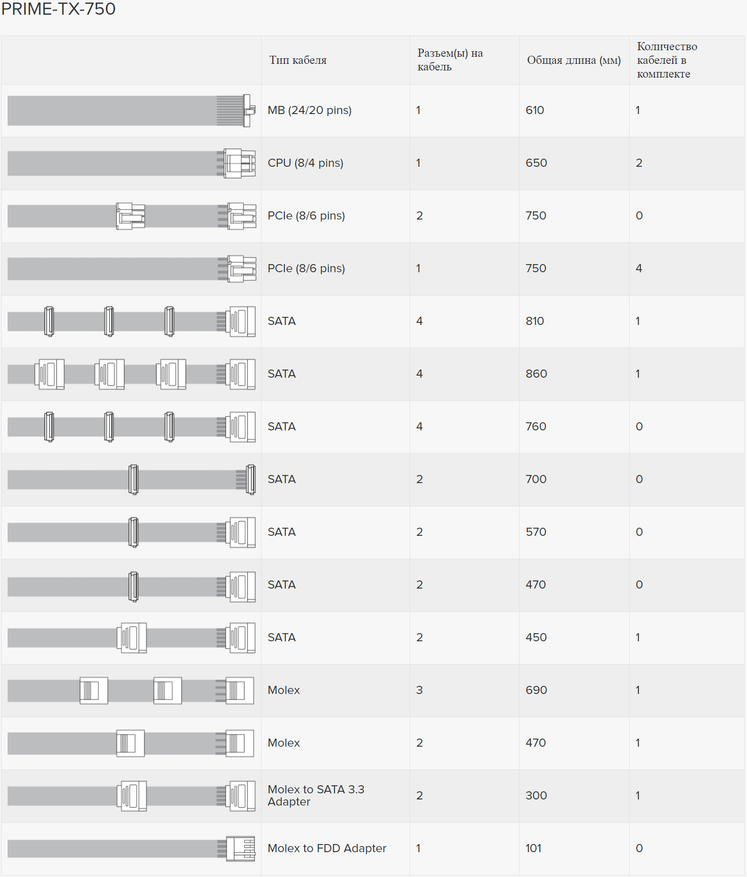Click the SATA 700 mm cable illustration
This screenshot has height=877, width=747.
pyautogui.click(x=131, y=479)
